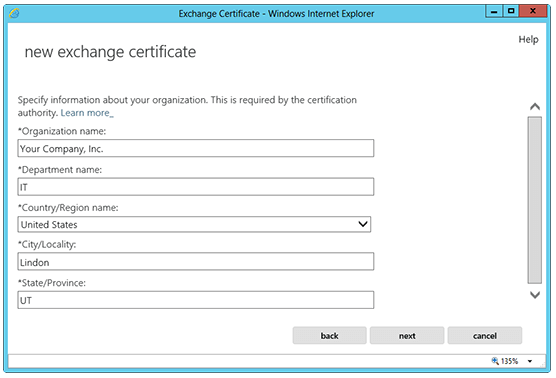Click the cancel button
The image size is (556, 378).
point(485,335)
